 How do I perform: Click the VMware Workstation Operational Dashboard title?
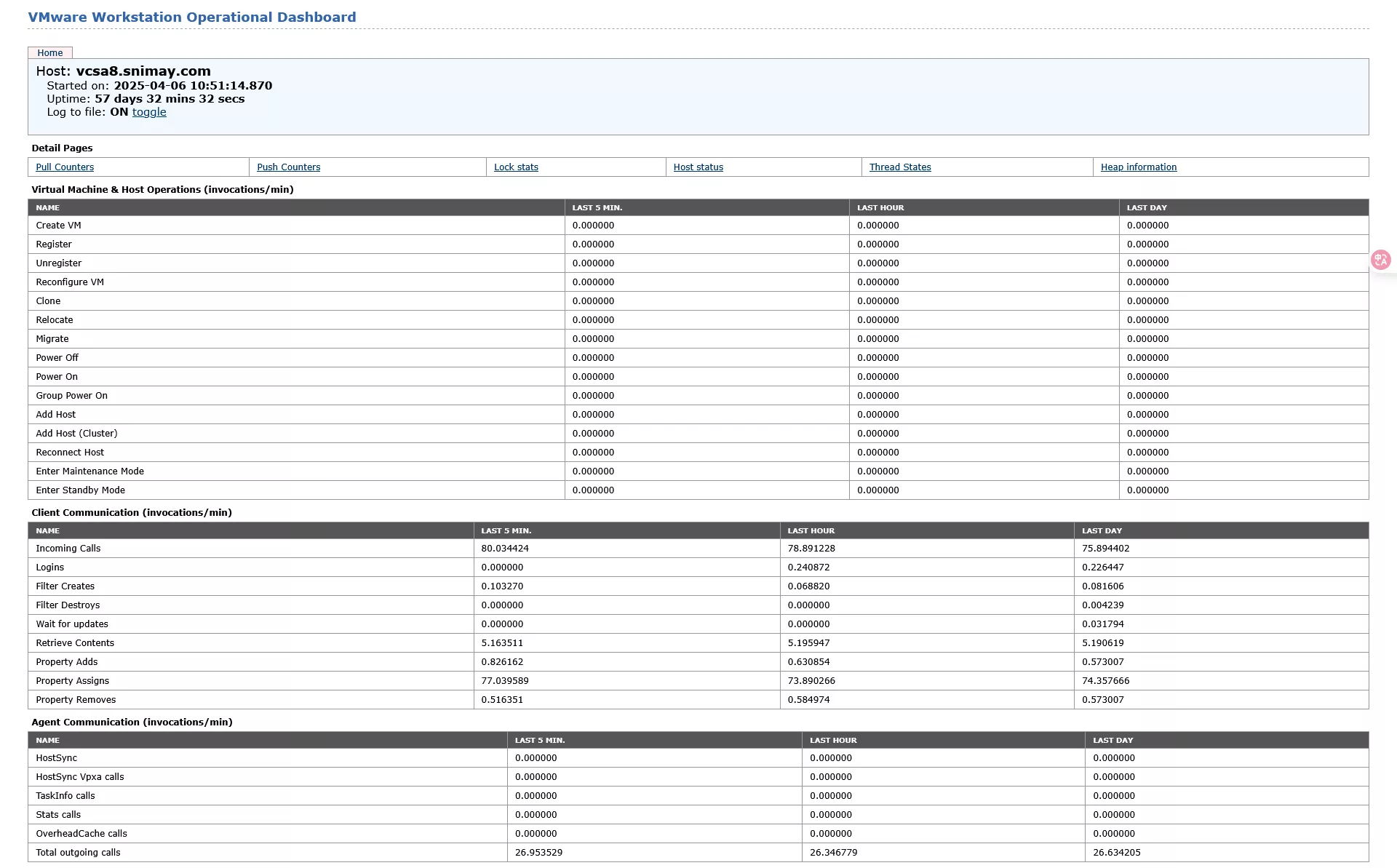[192, 17]
